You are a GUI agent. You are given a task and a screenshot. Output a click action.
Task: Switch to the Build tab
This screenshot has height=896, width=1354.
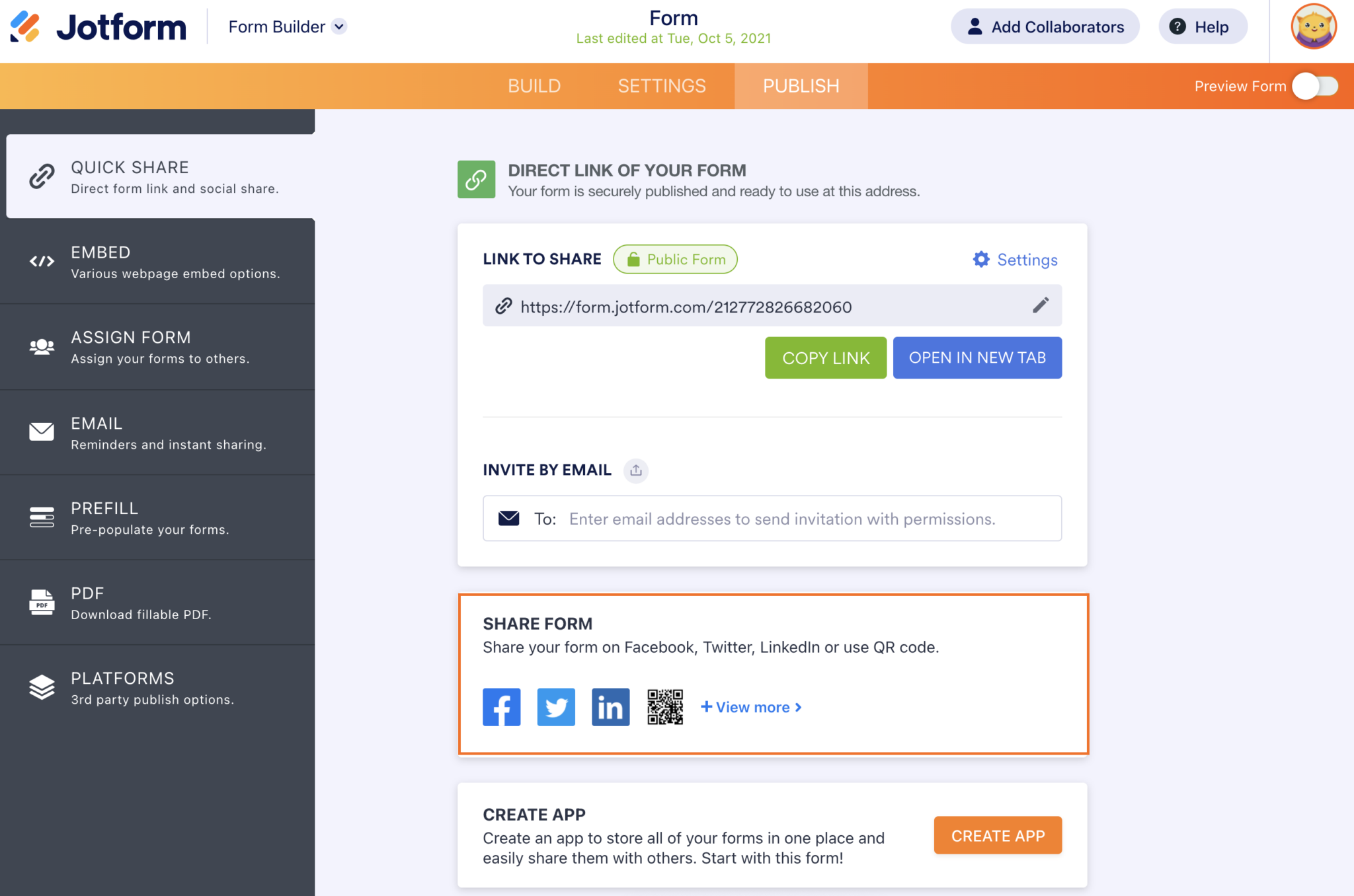pos(534,86)
